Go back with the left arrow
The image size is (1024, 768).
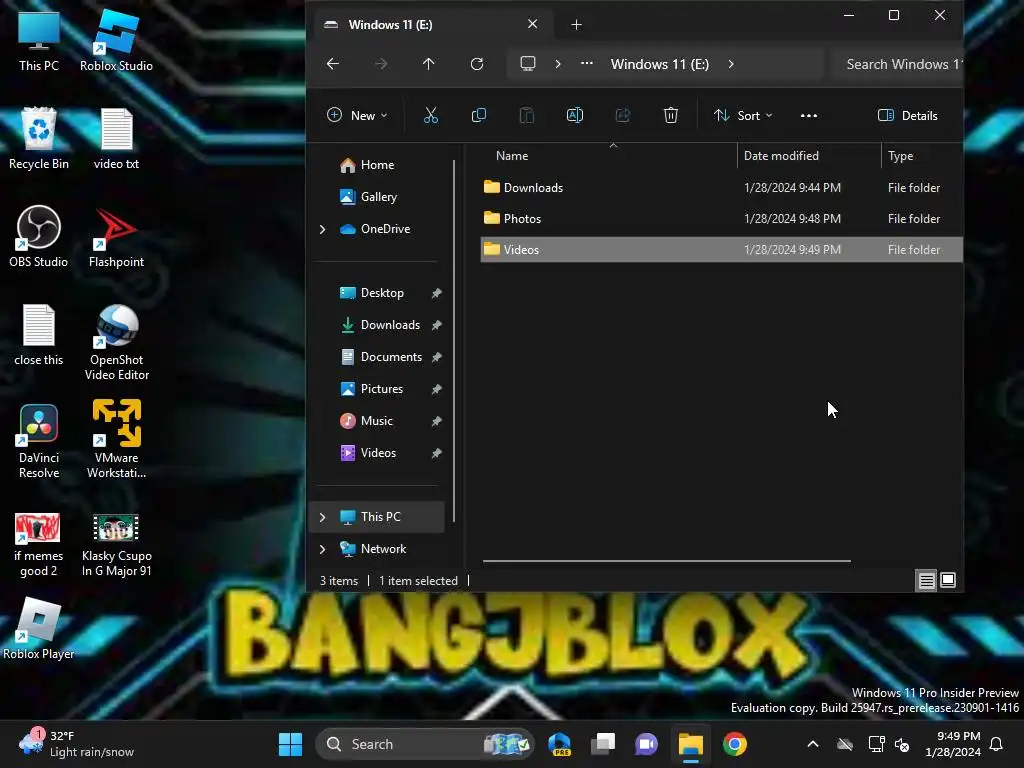(332, 63)
